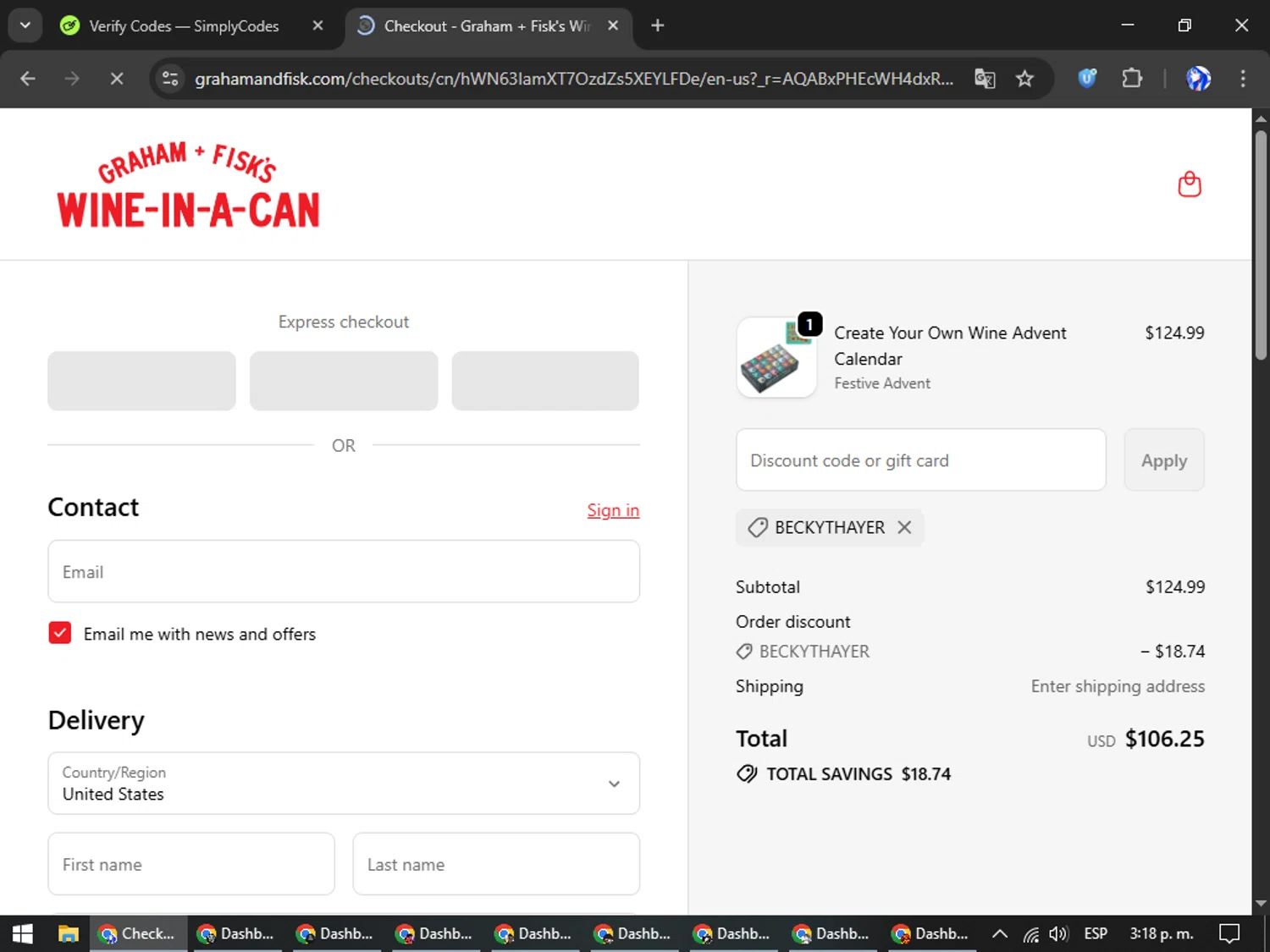Open the volume speaker tray icon

point(1058,934)
